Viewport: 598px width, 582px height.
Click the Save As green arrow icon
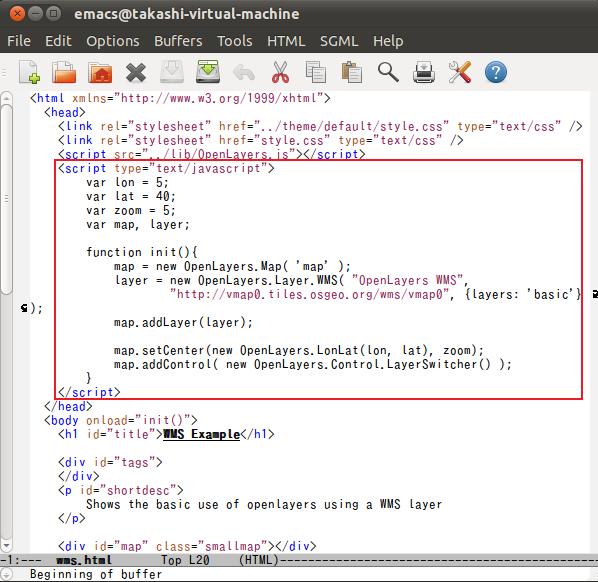[208, 71]
